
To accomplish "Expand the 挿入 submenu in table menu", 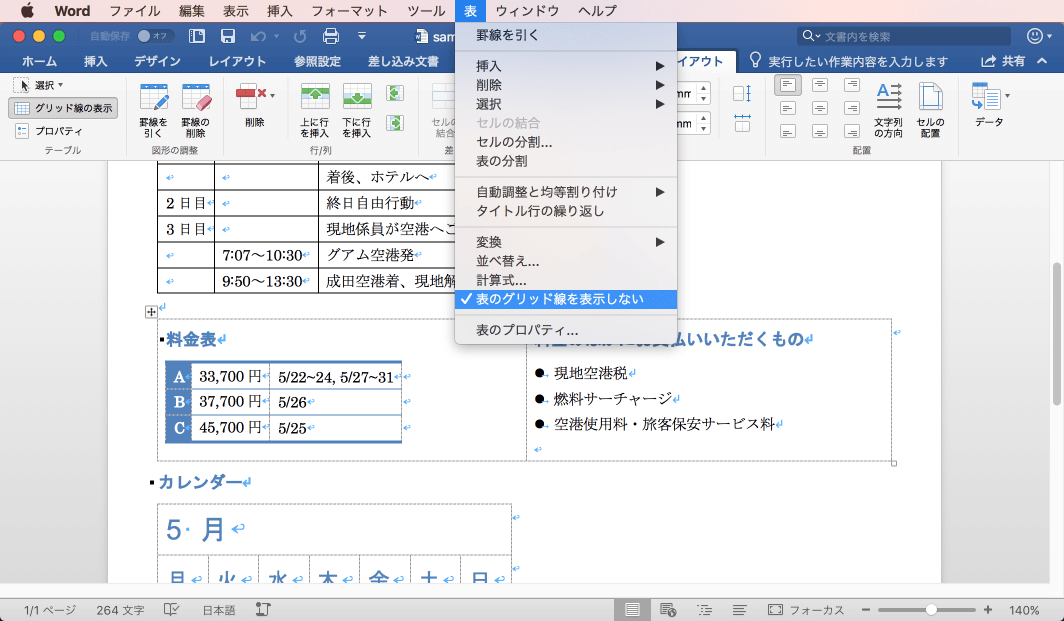I will [x=566, y=66].
